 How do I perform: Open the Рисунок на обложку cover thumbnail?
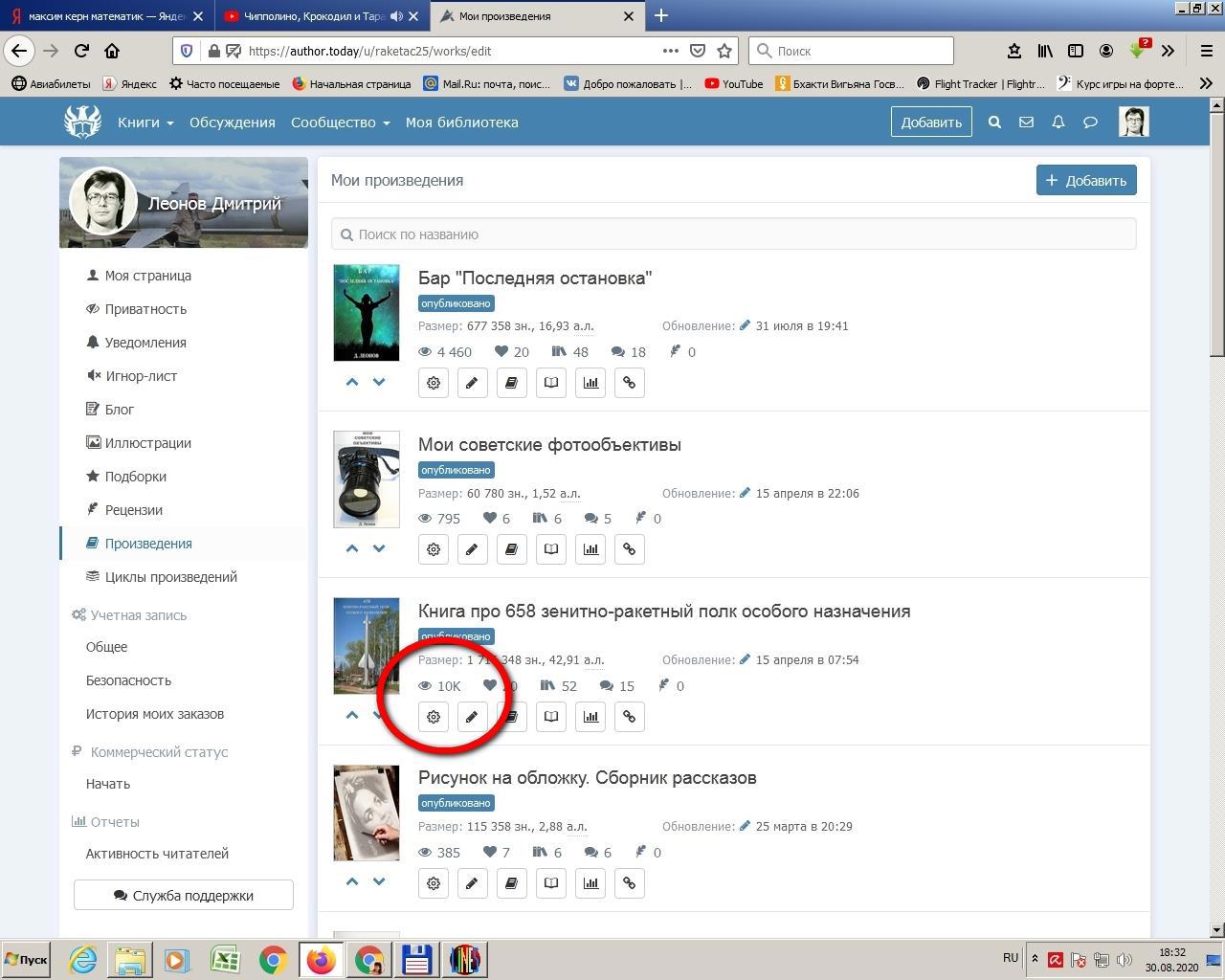point(366,813)
